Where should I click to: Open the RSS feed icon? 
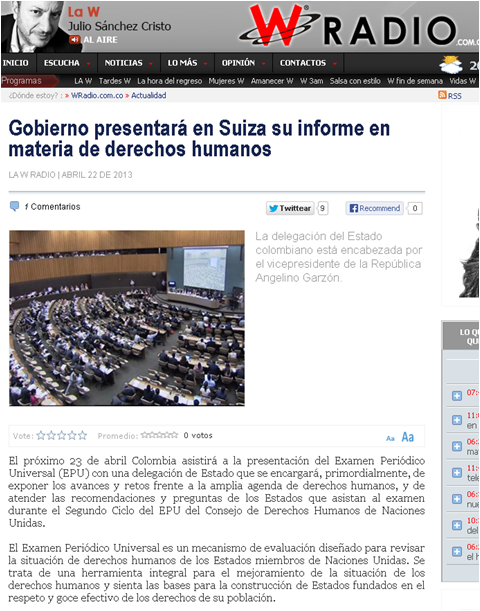(x=442, y=95)
